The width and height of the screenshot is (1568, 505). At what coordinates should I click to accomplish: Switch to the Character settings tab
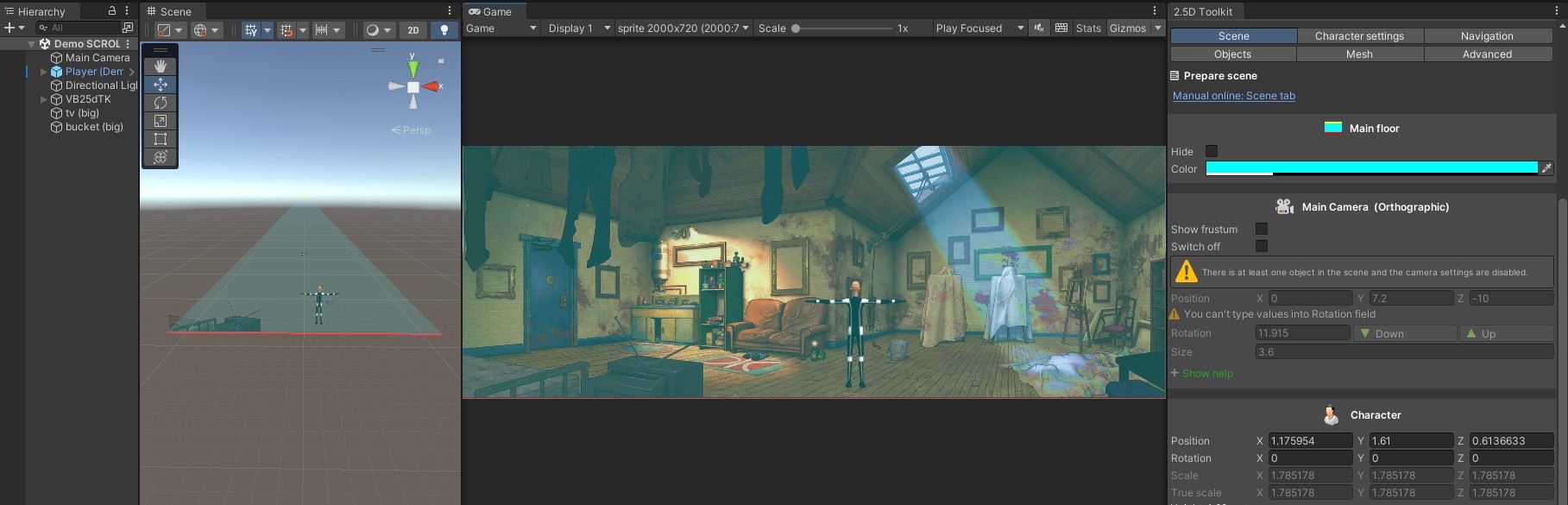[x=1359, y=36]
